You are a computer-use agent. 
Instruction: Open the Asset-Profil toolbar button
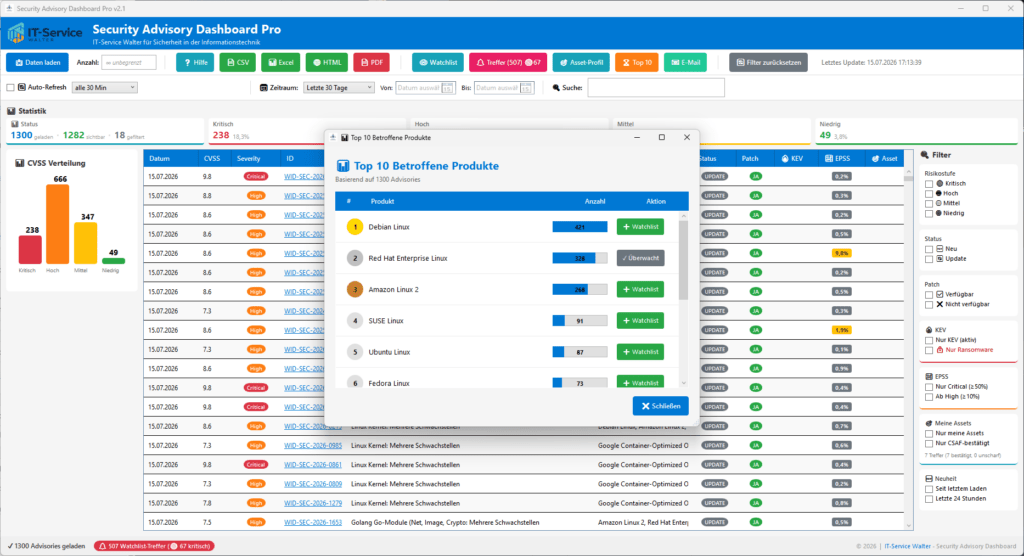point(581,63)
